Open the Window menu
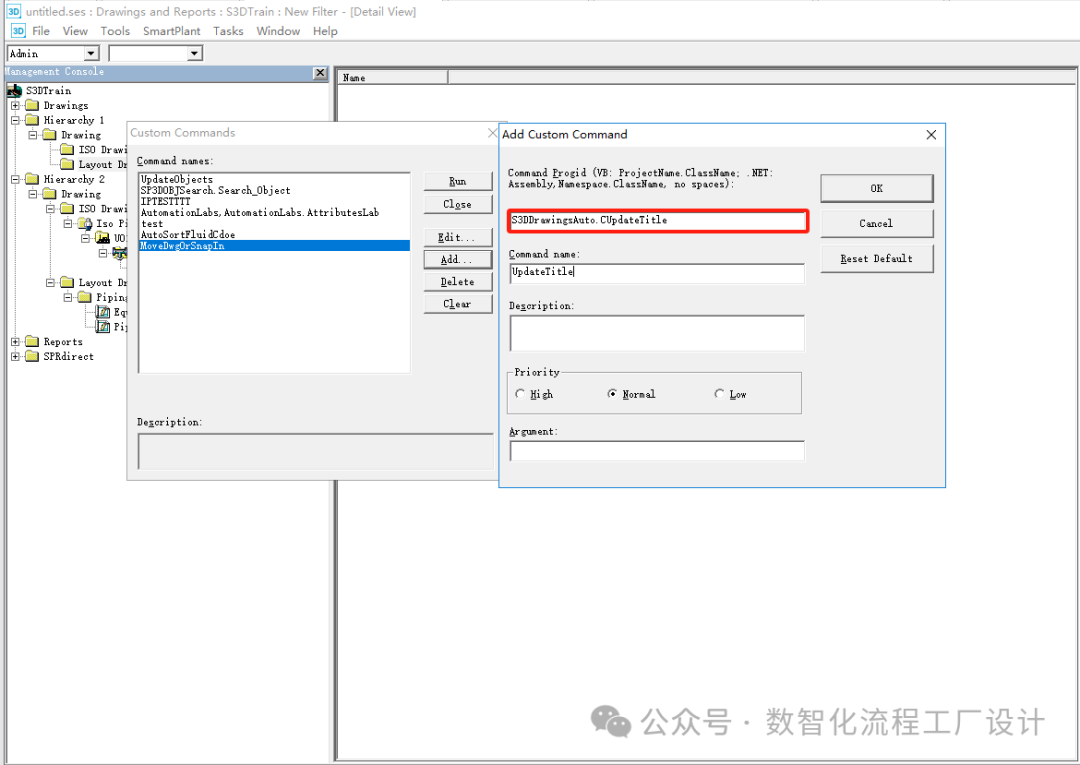Viewport: 1080px width, 765px height. tap(278, 31)
